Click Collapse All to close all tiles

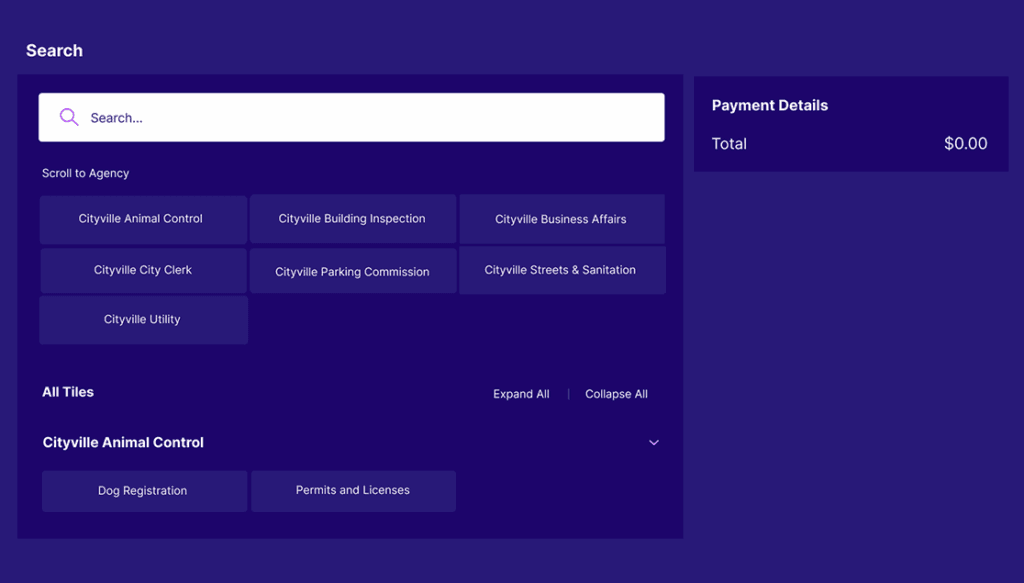coord(616,394)
